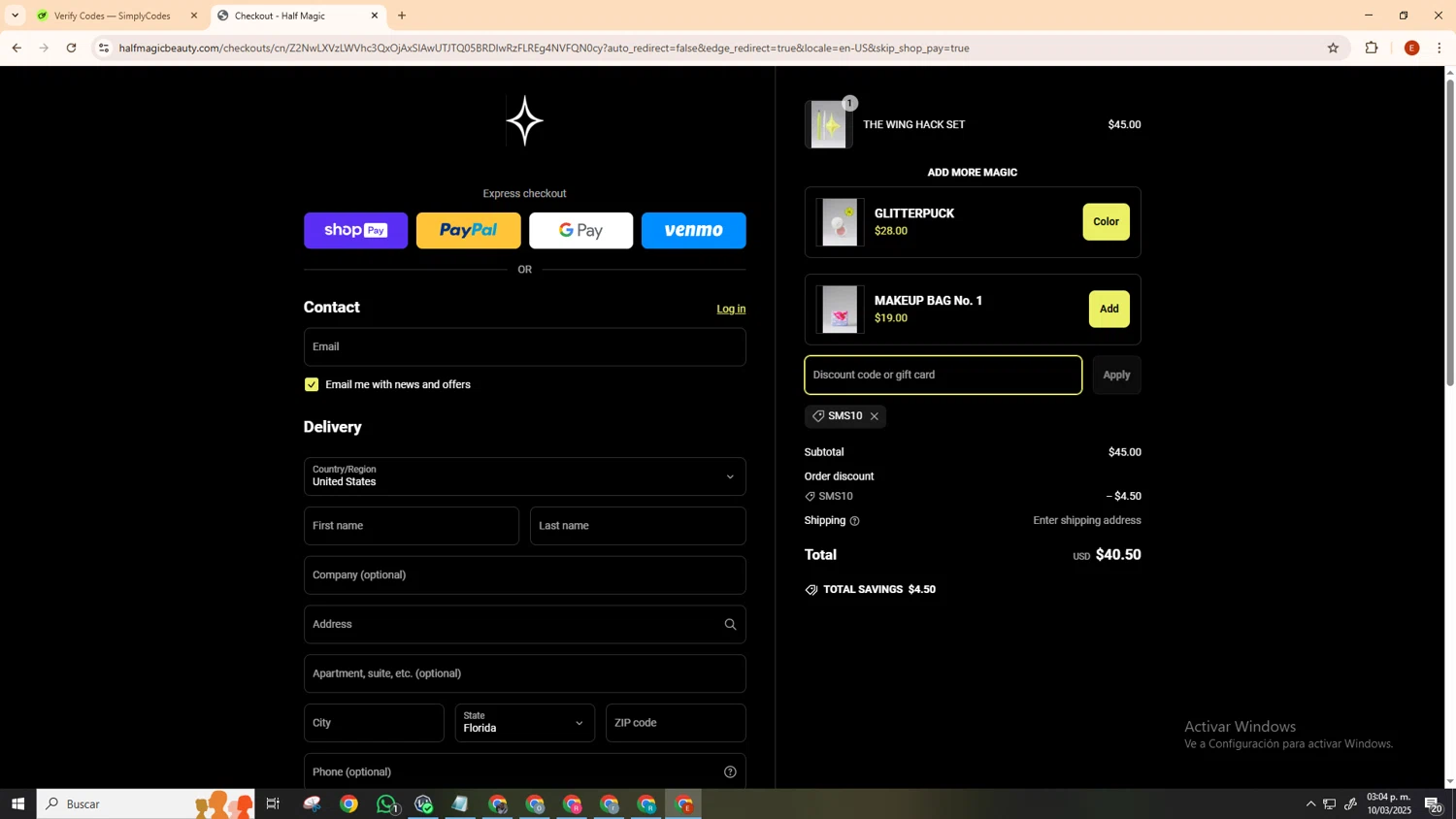Open Makeup Bag No. 1 thumbnail
The height and width of the screenshot is (819, 1456).
coord(840,310)
